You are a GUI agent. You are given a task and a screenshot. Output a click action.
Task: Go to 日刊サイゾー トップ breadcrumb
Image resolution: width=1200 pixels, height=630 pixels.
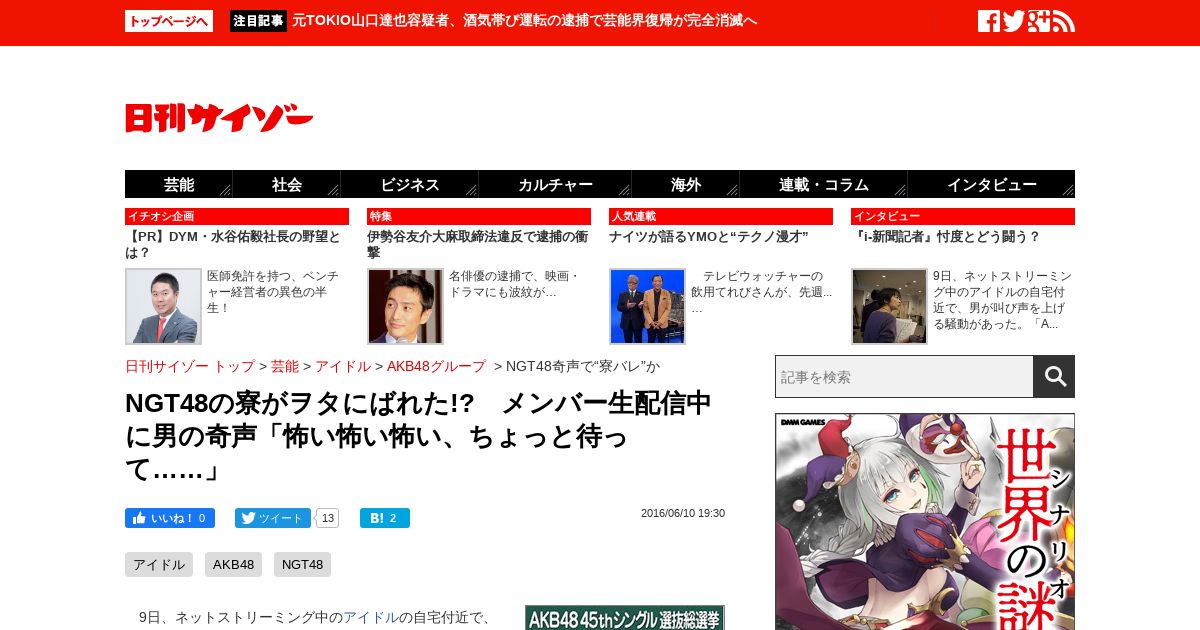click(190, 366)
